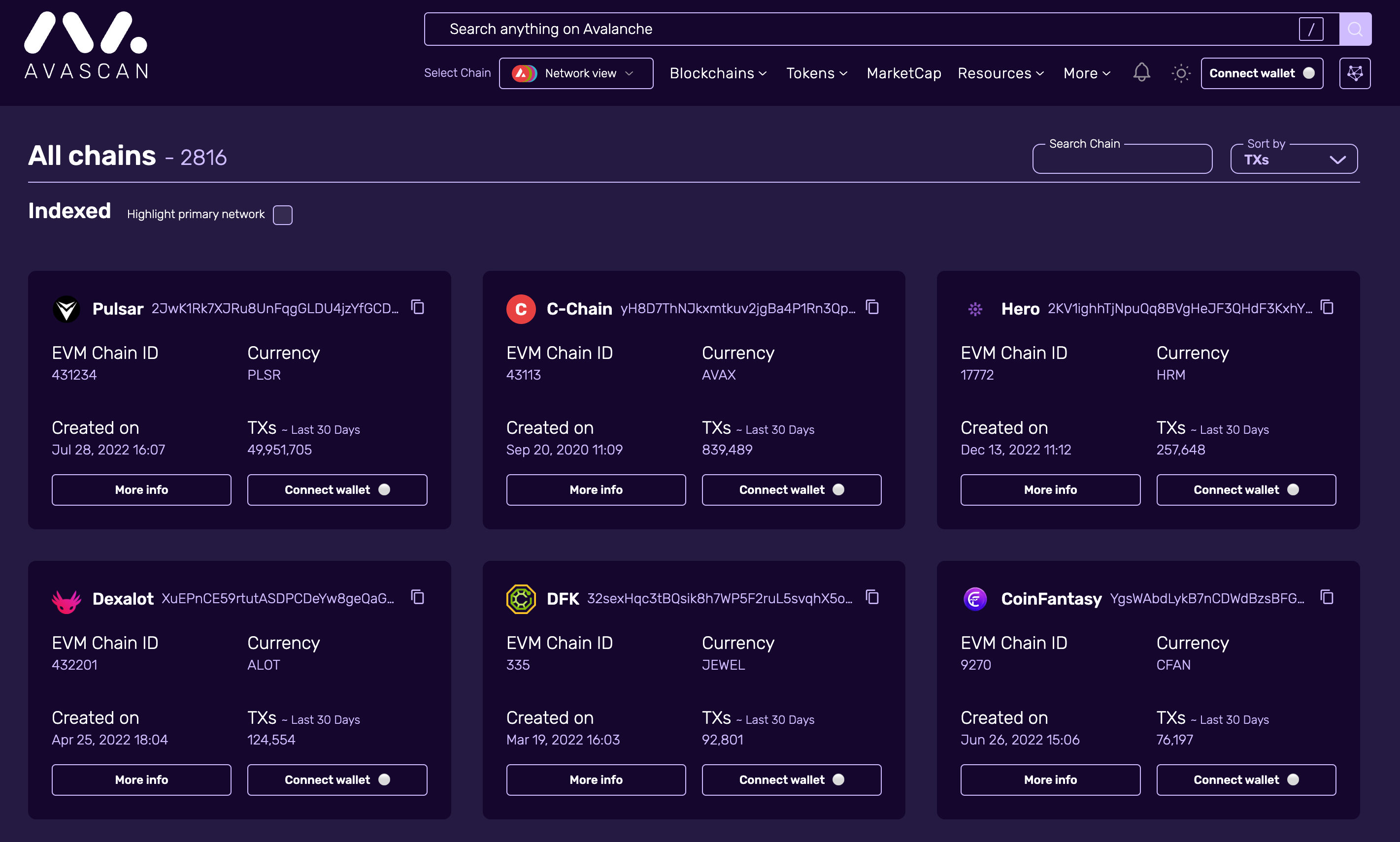Screen dimensions: 1400x842
Task: Toggle light theme sun icon
Action: tap(1180, 73)
